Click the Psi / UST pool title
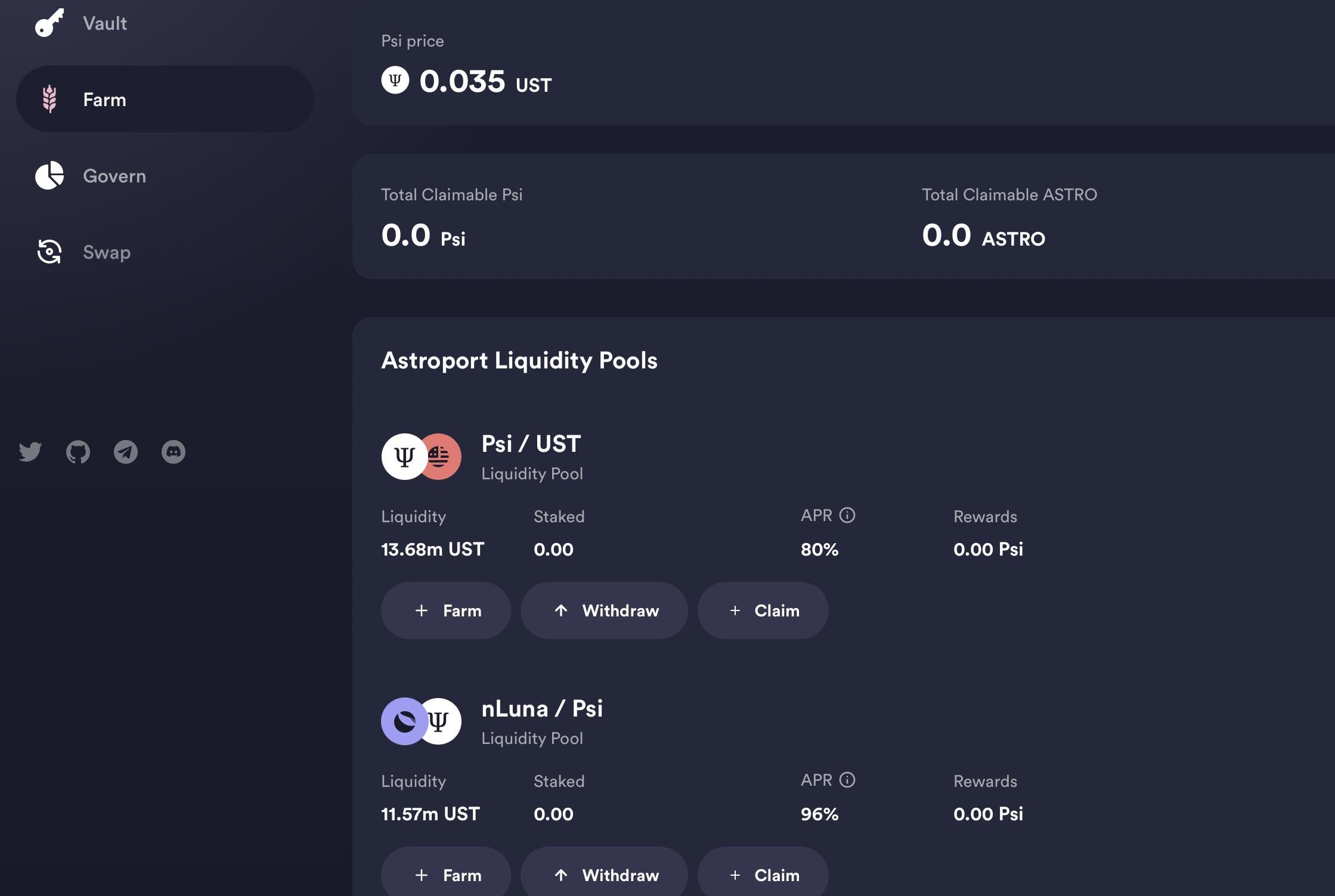The image size is (1335, 896). click(531, 444)
